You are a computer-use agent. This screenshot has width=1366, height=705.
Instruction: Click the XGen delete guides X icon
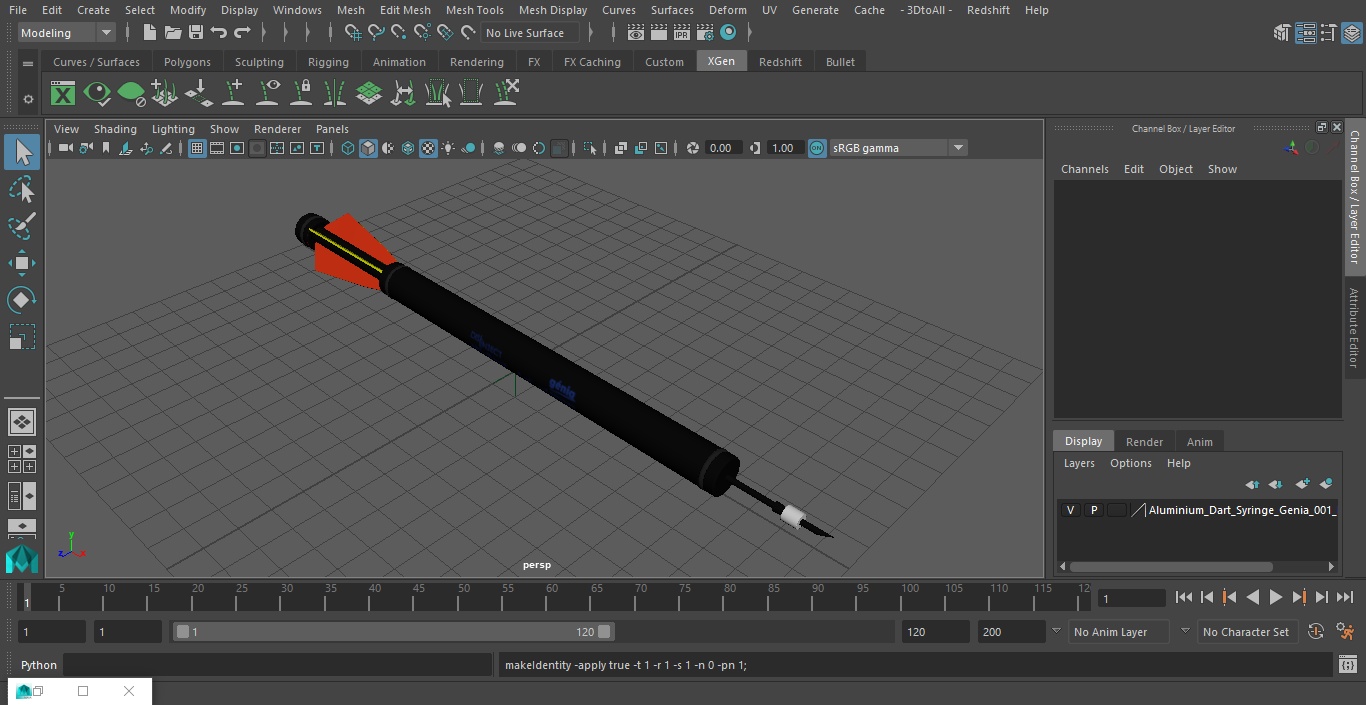[x=506, y=94]
